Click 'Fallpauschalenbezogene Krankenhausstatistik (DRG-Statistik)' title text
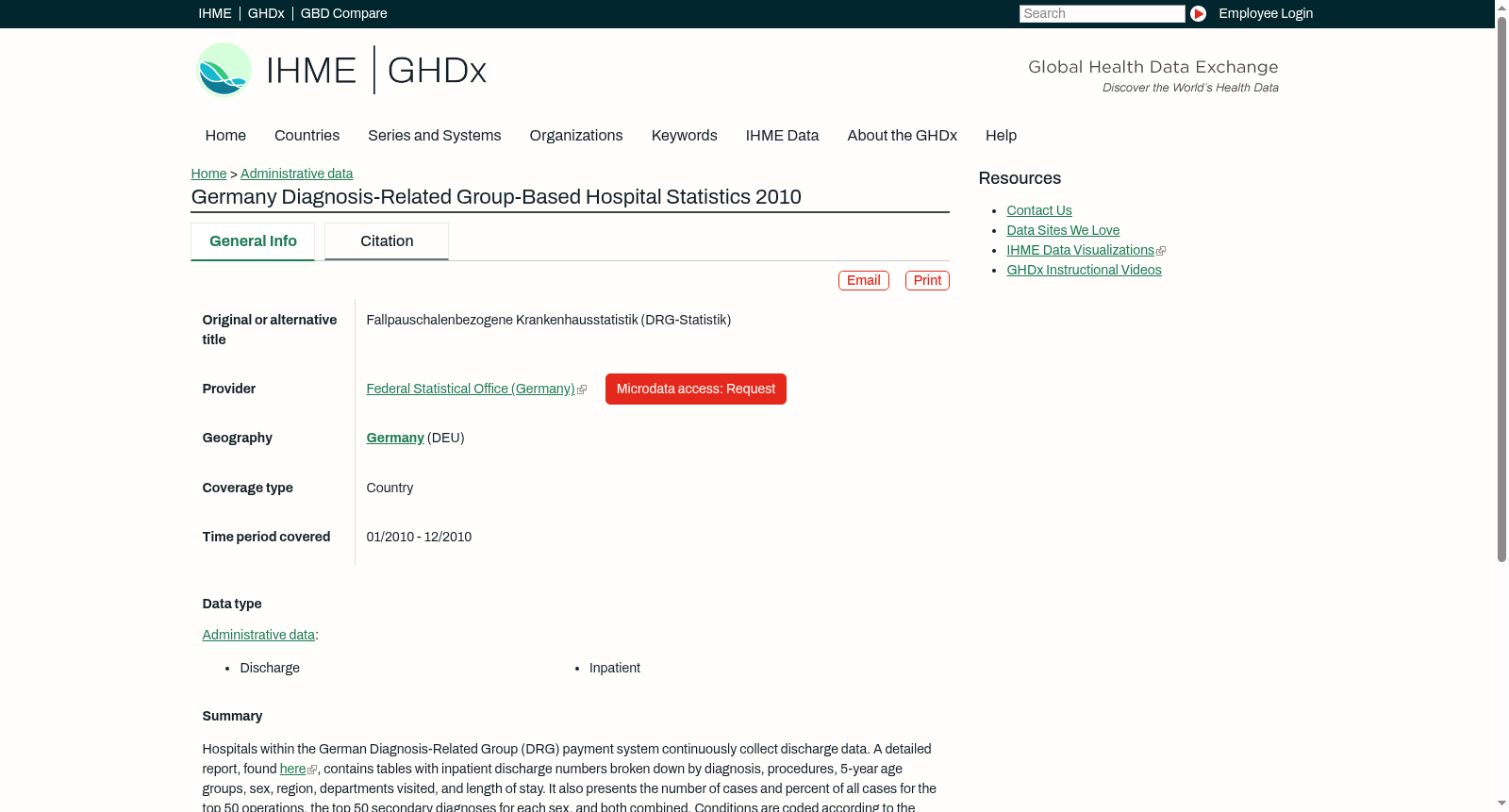1509x812 pixels. pos(549,320)
